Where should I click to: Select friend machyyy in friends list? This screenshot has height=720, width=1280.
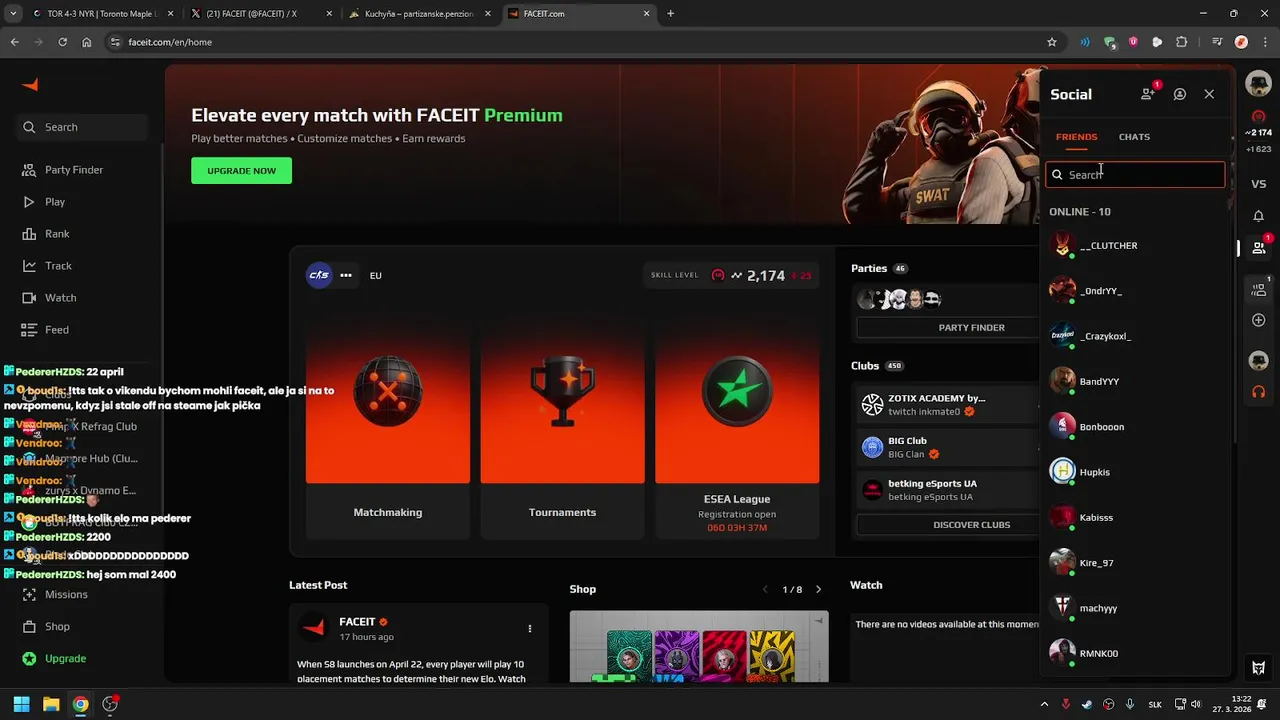pos(1135,608)
